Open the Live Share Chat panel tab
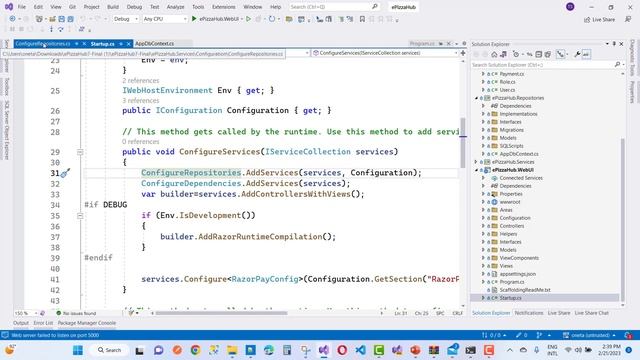640x360 pixels. point(591,313)
